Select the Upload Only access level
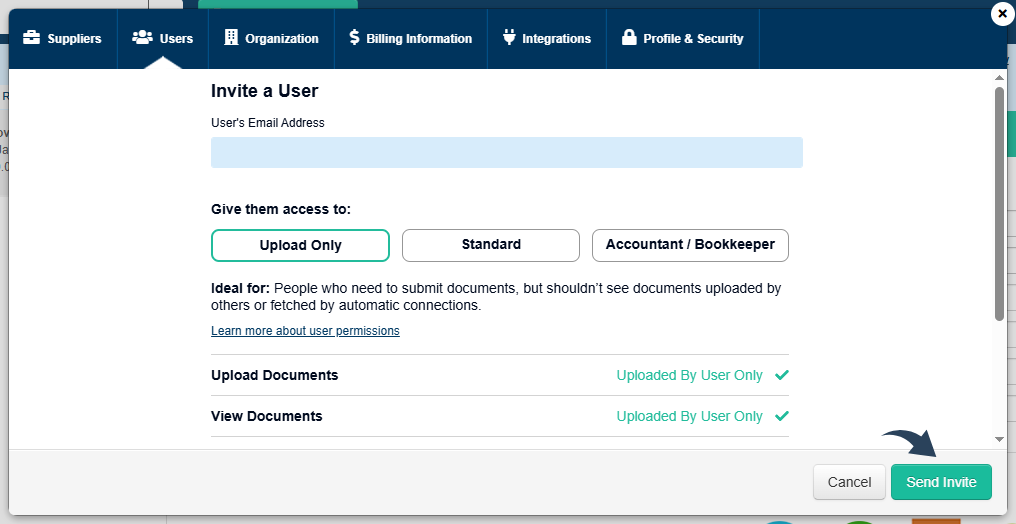The image size is (1016, 524). (300, 245)
